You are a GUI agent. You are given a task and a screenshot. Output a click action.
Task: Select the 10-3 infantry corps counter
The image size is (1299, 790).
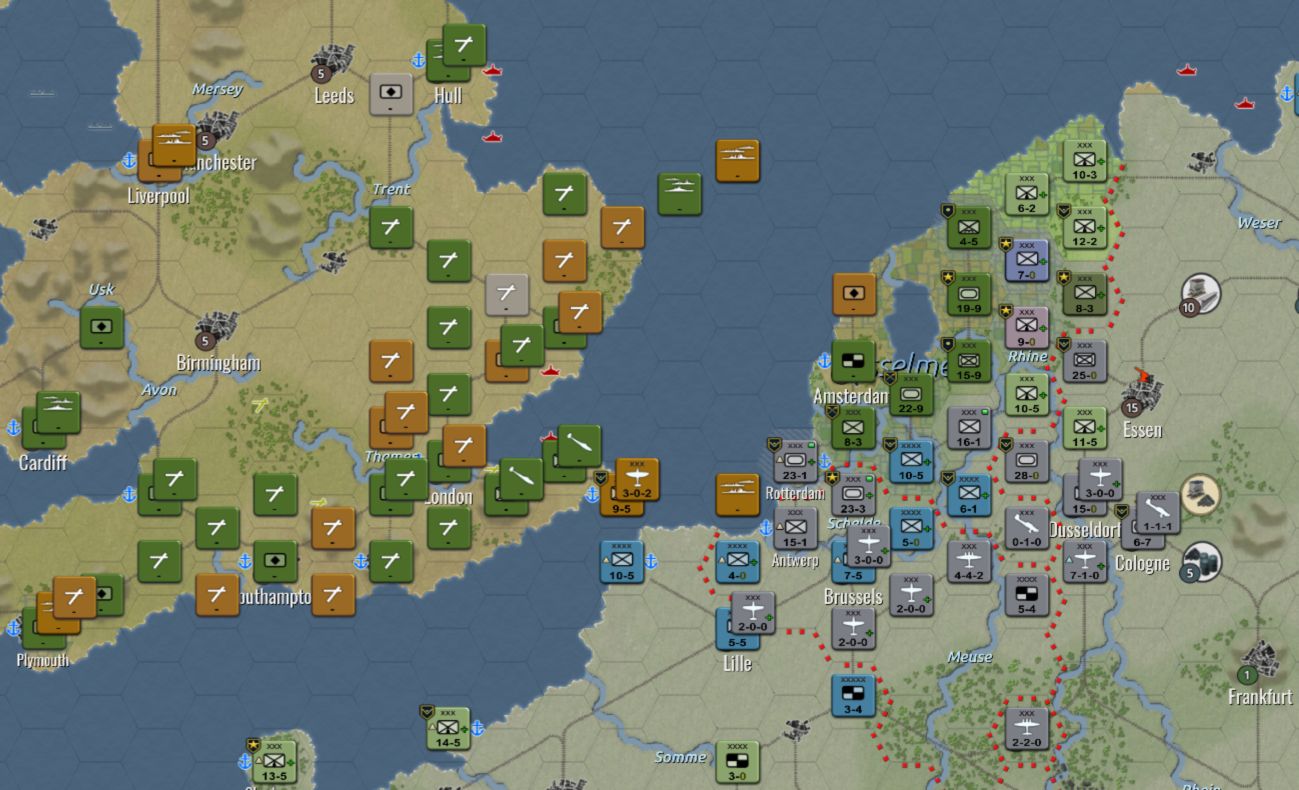pos(1085,161)
